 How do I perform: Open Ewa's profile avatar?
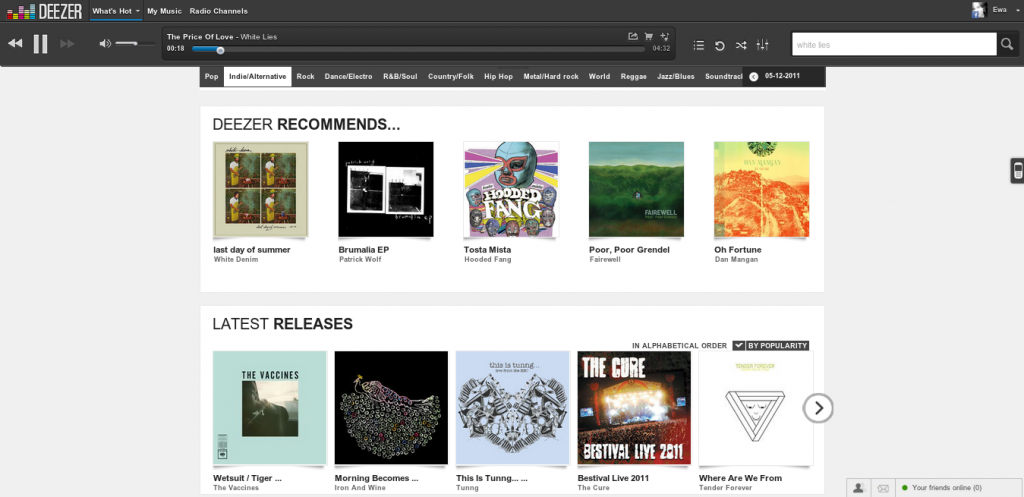pyautogui.click(x=978, y=10)
